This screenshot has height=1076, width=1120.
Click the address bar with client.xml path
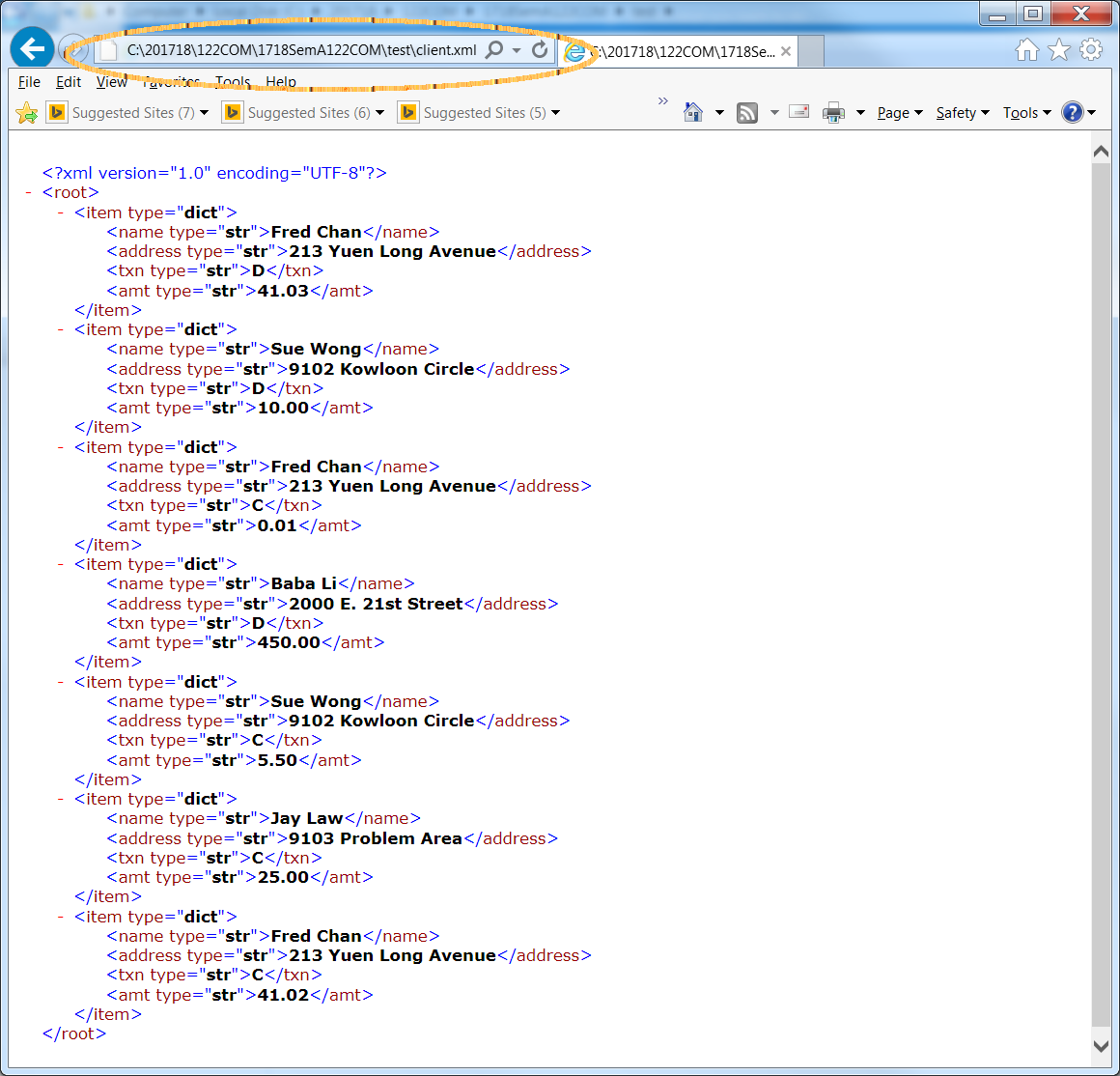301,50
